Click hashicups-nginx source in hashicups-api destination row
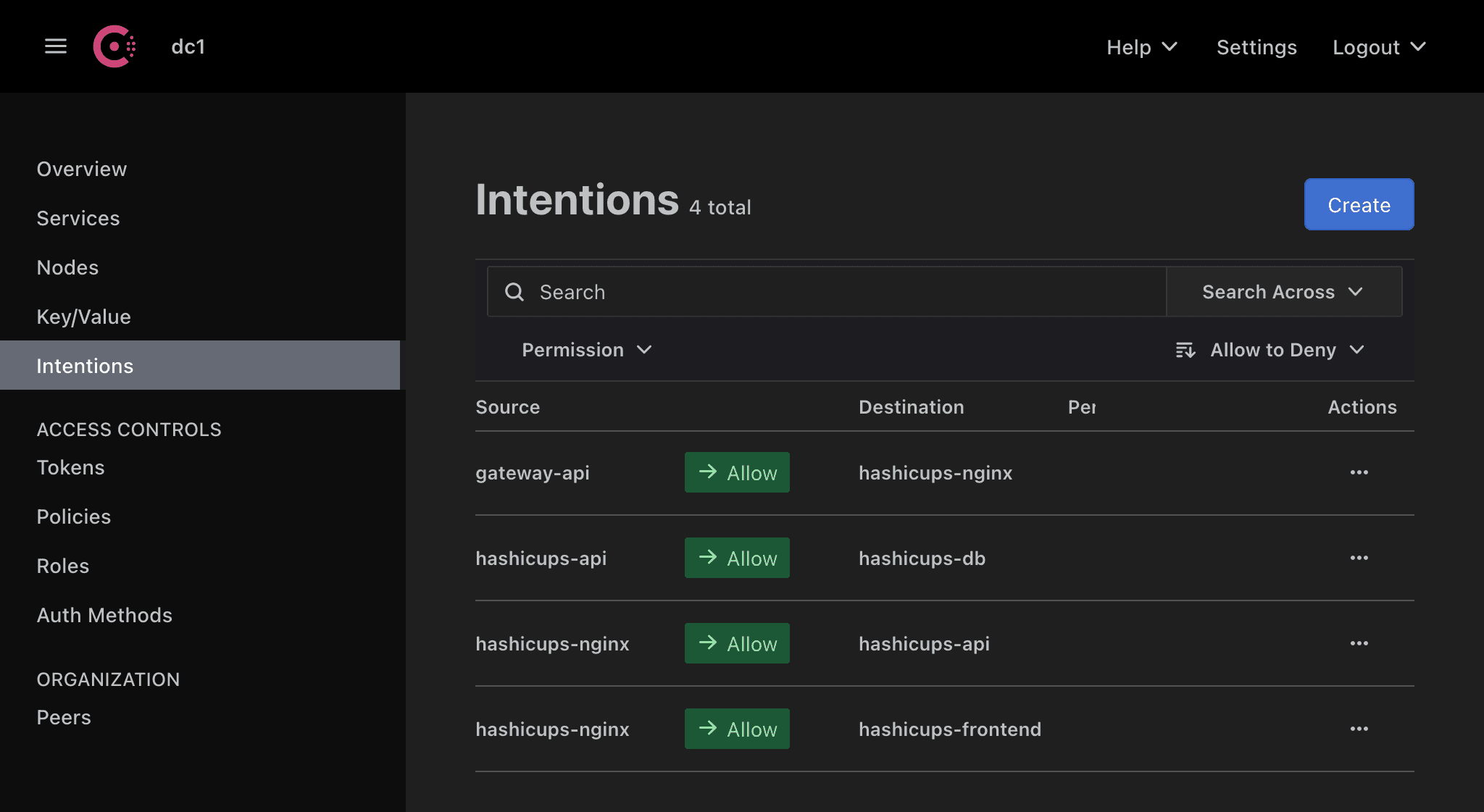 coord(552,644)
